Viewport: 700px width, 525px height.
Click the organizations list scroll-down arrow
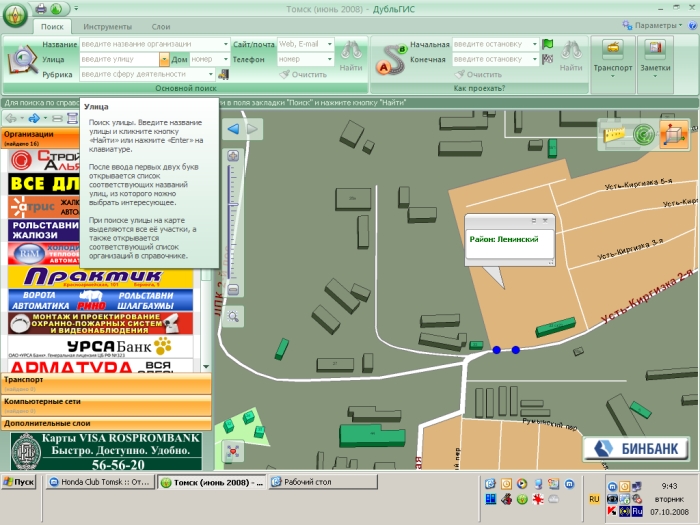tap(206, 367)
